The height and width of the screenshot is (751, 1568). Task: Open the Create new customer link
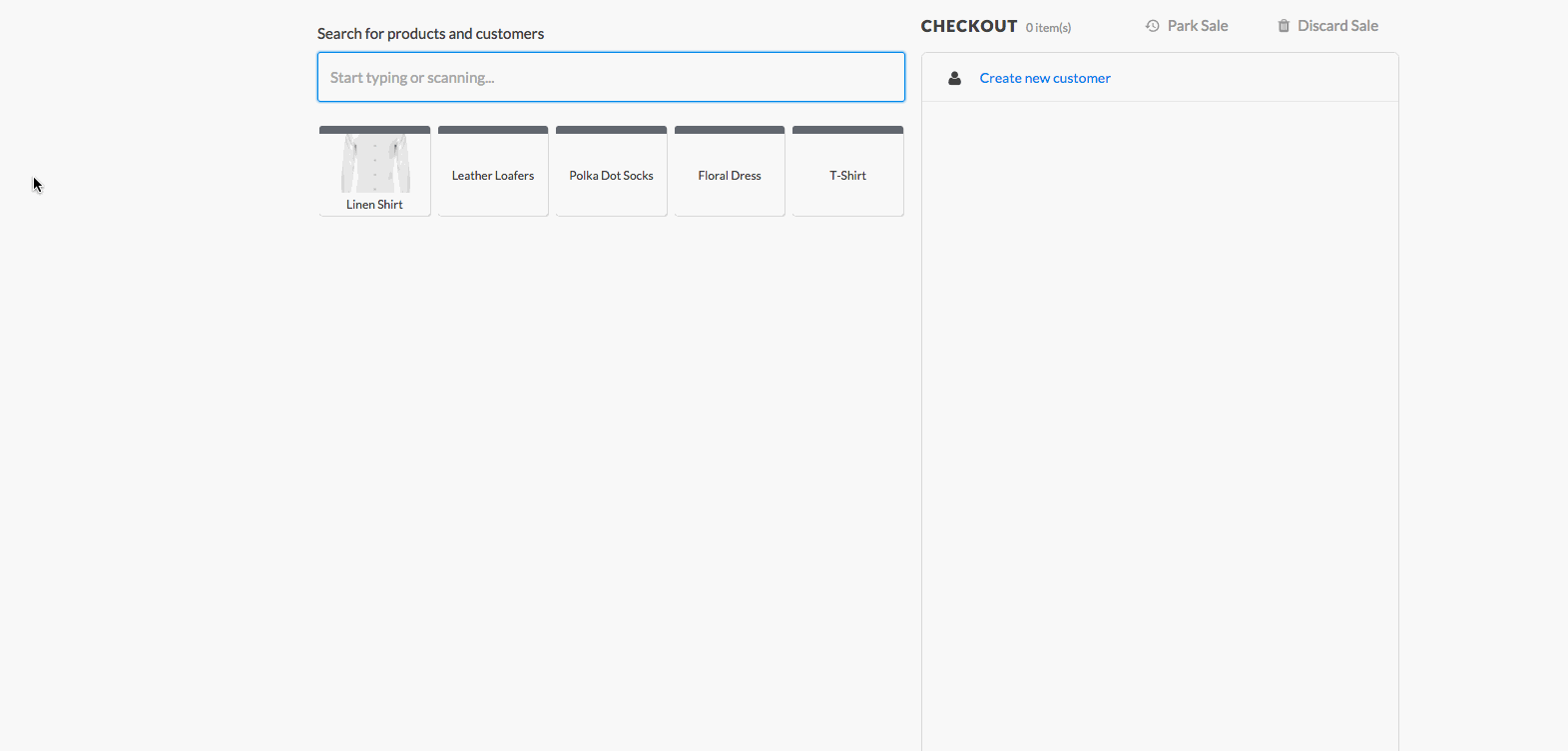click(x=1045, y=78)
